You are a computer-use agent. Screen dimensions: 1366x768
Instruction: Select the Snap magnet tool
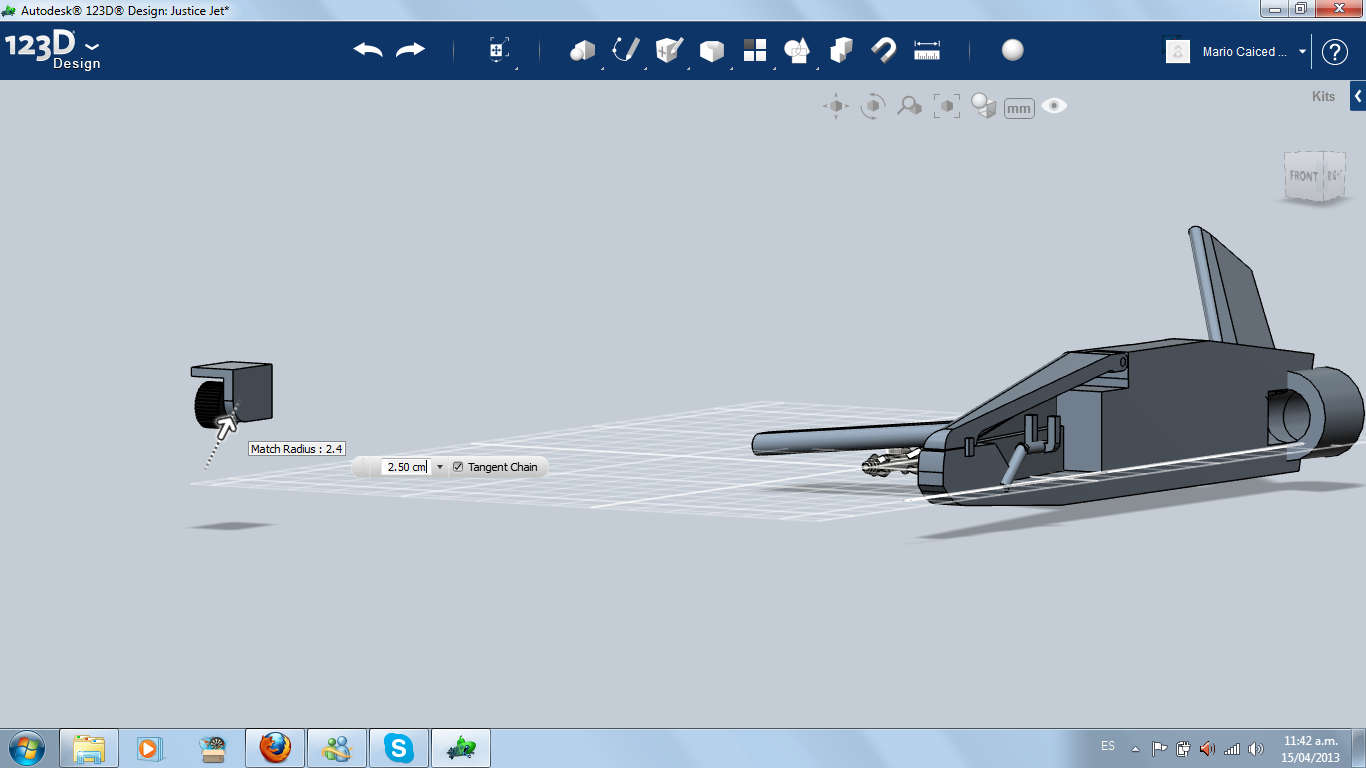884,50
